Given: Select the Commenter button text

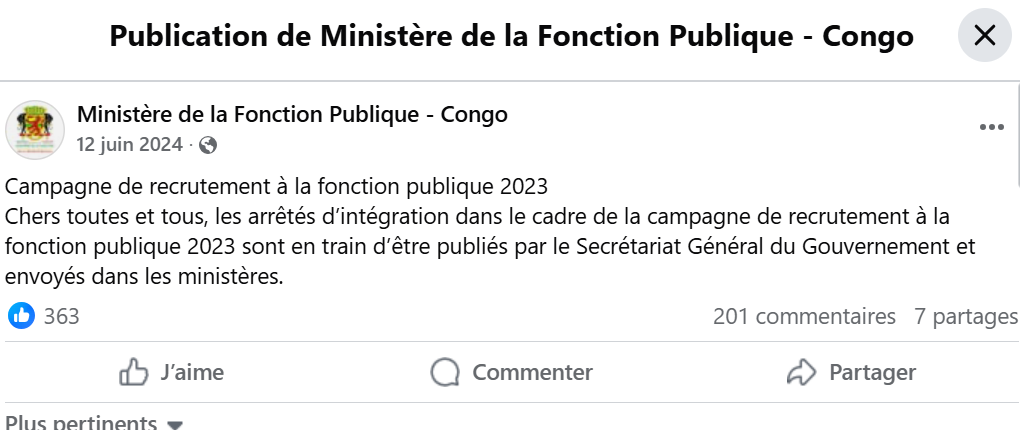Looking at the screenshot, I should click(532, 373).
